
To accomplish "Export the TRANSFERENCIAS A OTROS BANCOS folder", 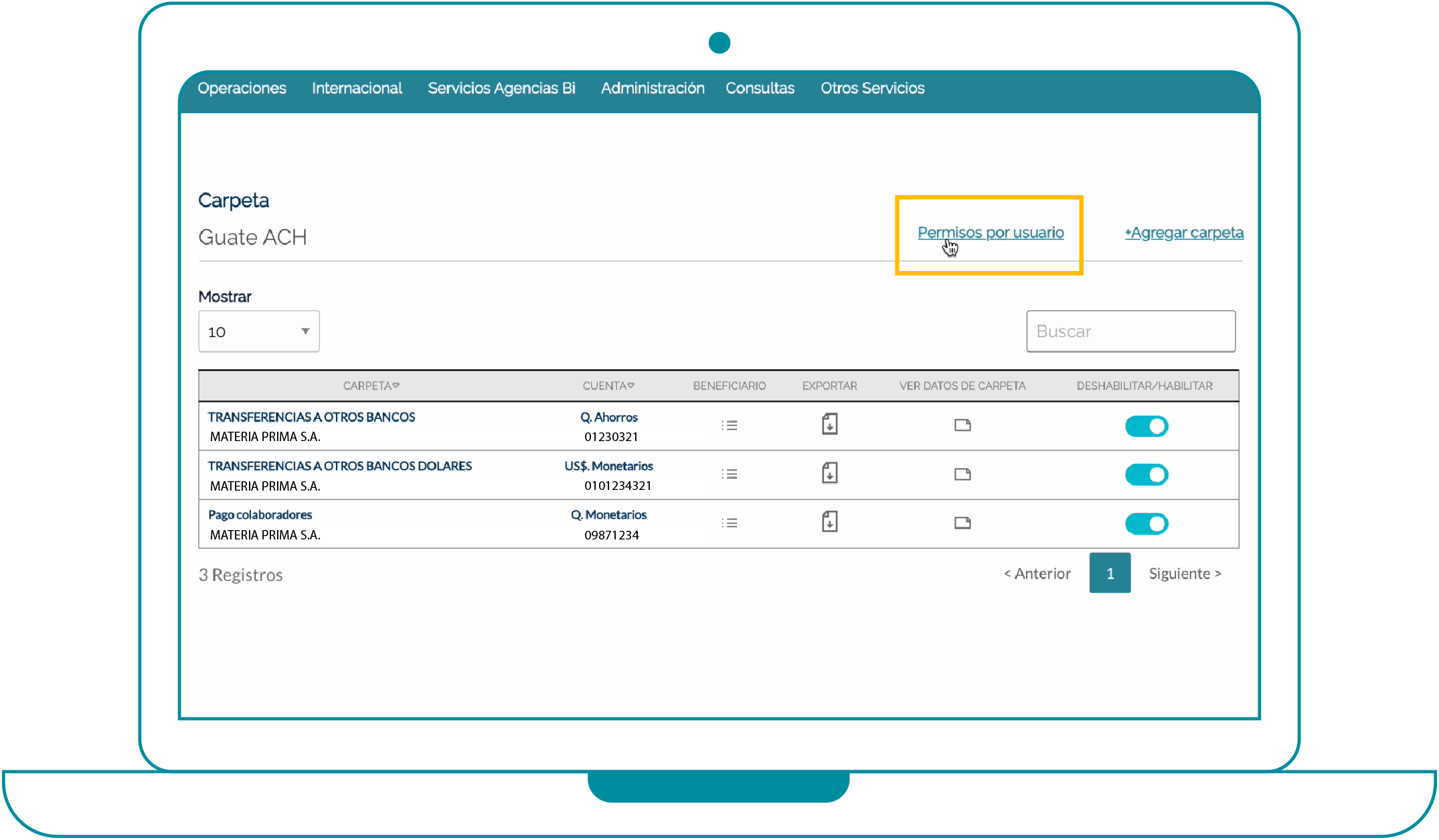I will point(829,424).
